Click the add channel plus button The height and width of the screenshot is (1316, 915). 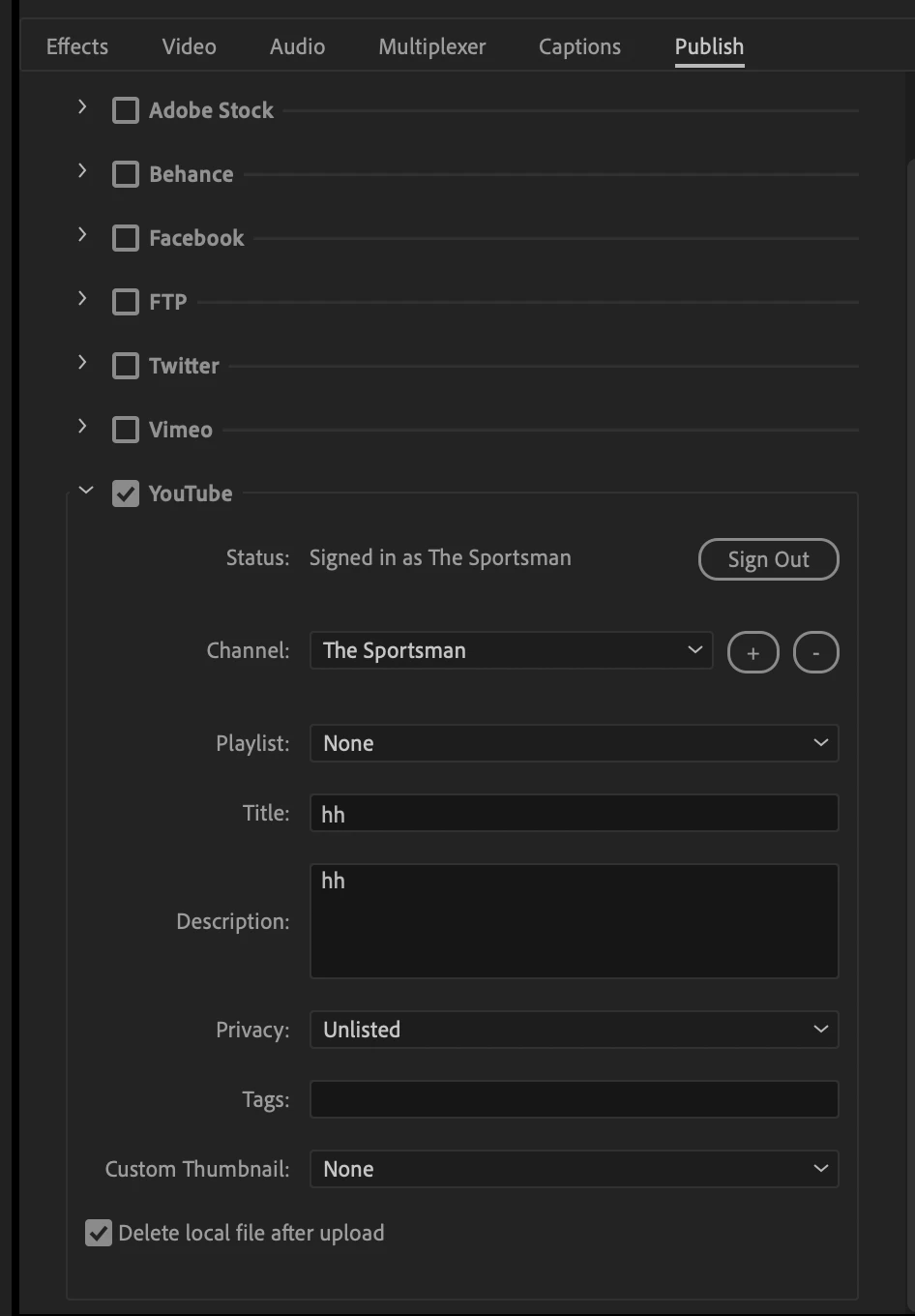tap(753, 652)
